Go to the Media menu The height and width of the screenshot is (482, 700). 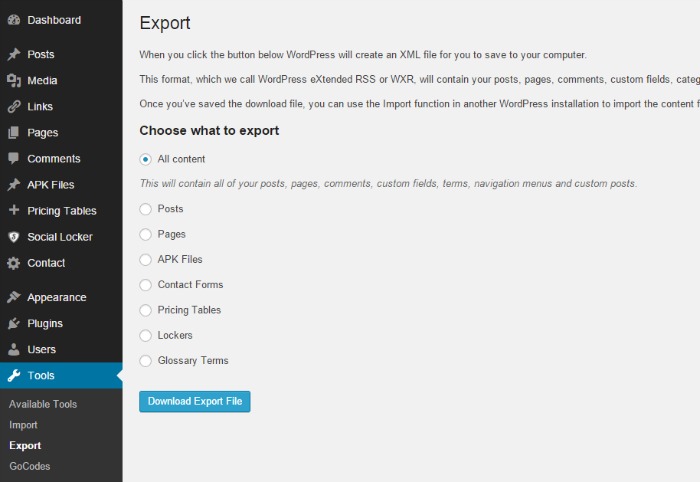click(x=61, y=80)
